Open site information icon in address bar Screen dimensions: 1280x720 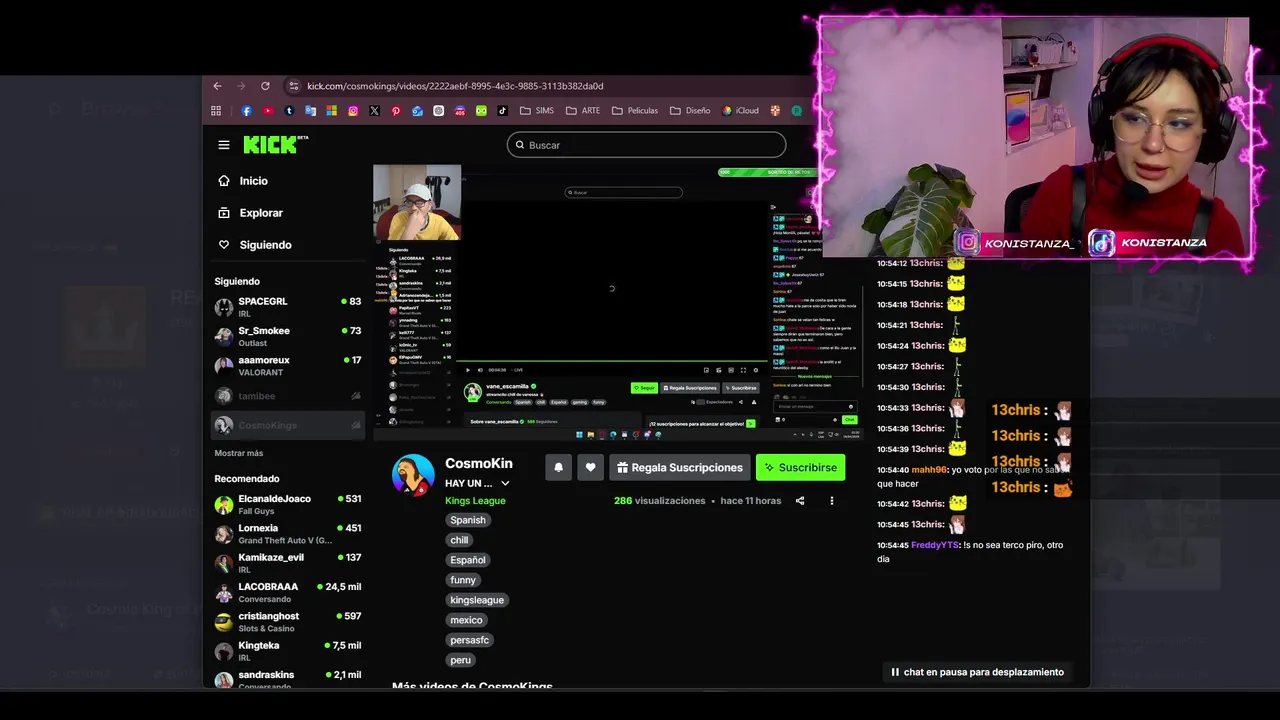tap(293, 86)
